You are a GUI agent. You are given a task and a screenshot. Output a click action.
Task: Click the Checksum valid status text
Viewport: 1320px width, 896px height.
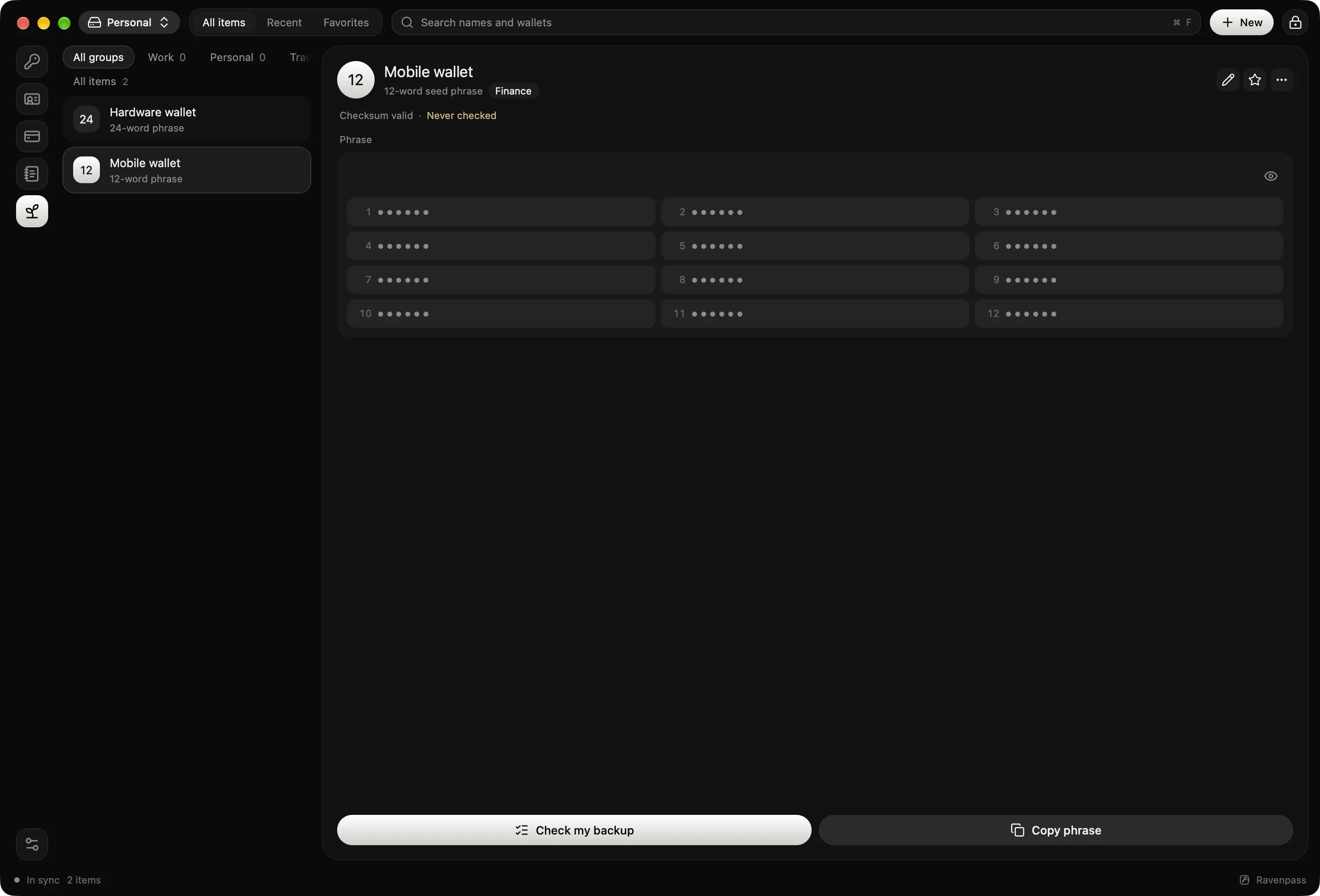coord(376,116)
